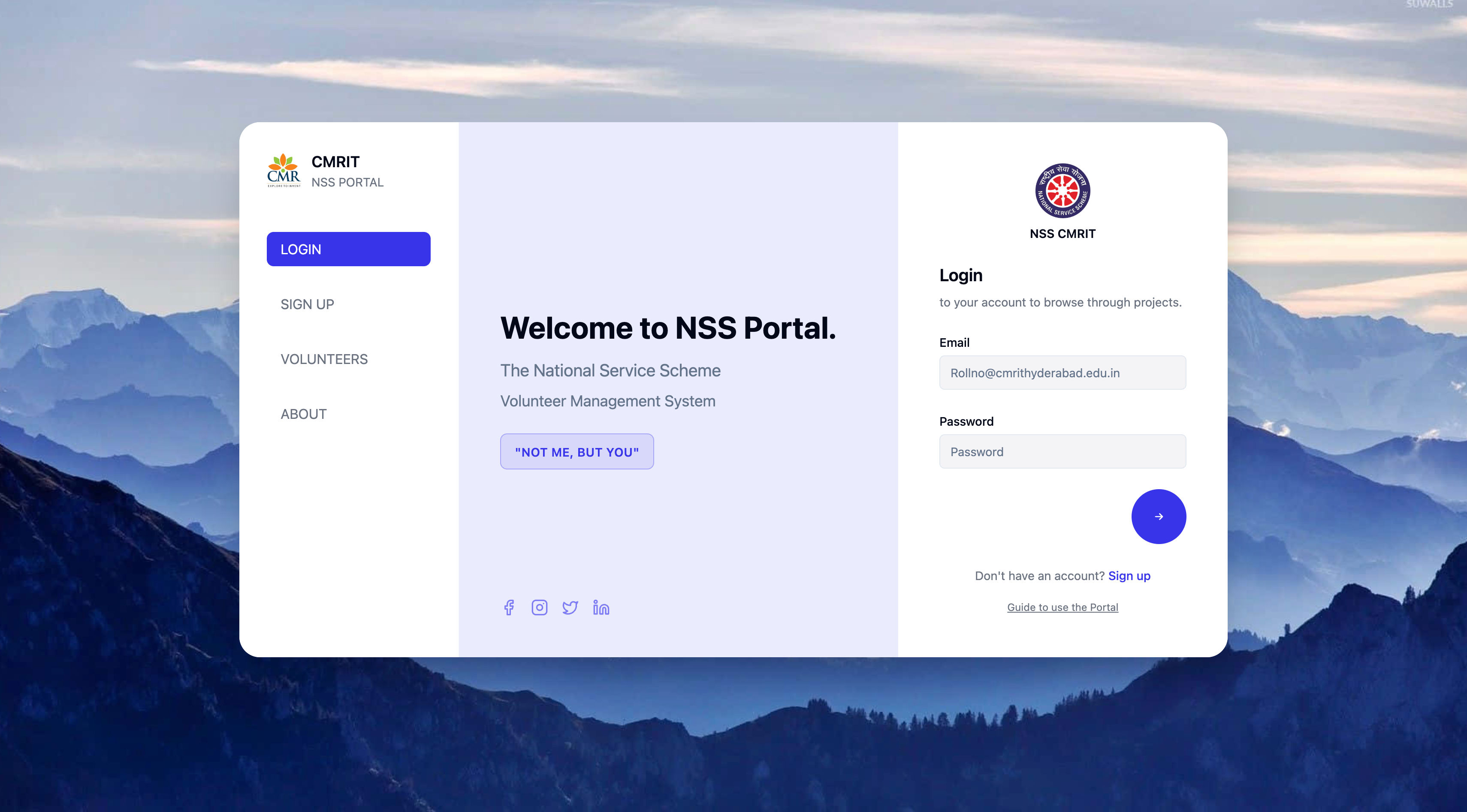This screenshot has height=812, width=1467.
Task: Open the Instagram social link icon
Action: tap(539, 607)
